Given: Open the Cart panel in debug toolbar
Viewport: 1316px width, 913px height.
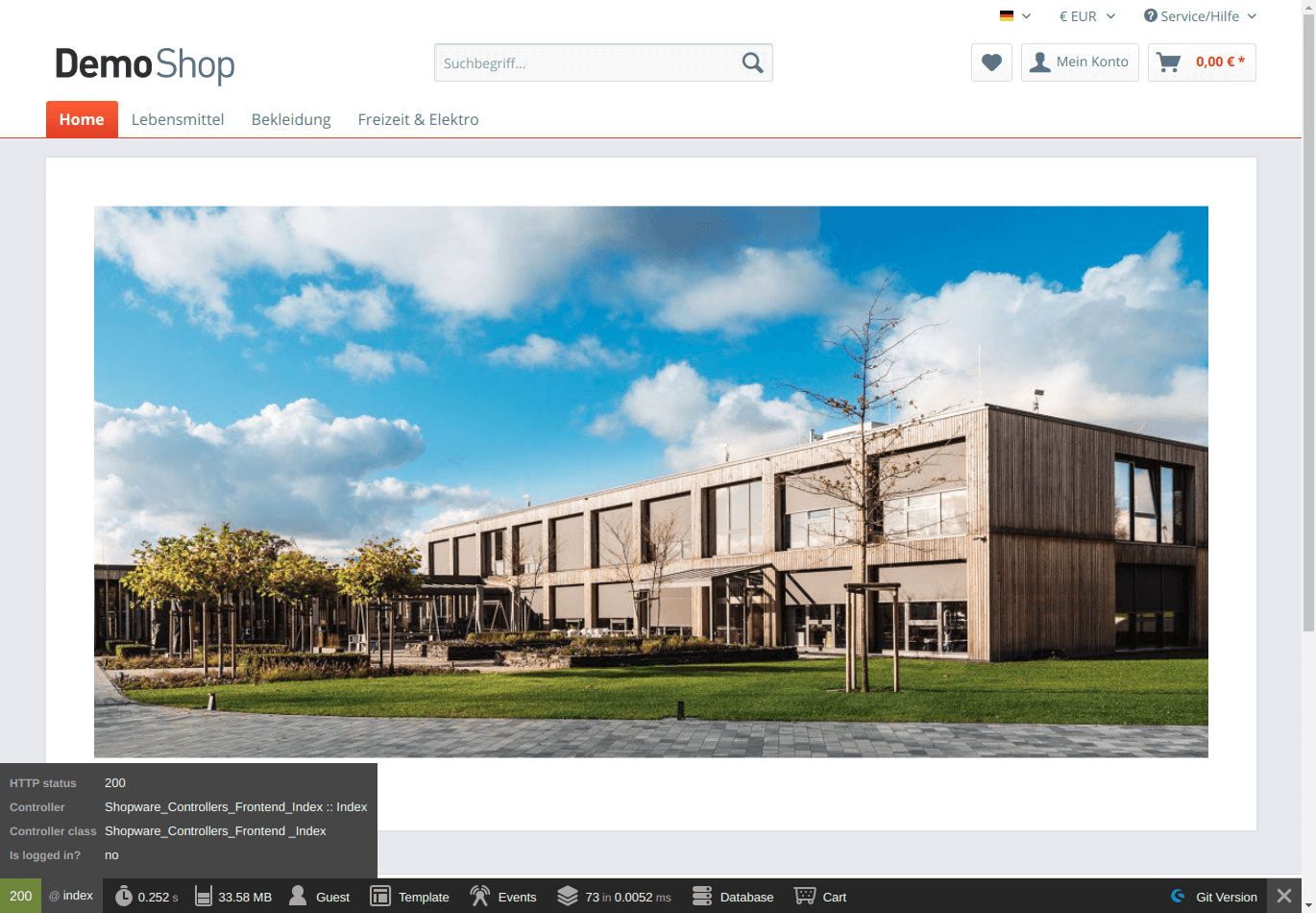Looking at the screenshot, I should [820, 897].
